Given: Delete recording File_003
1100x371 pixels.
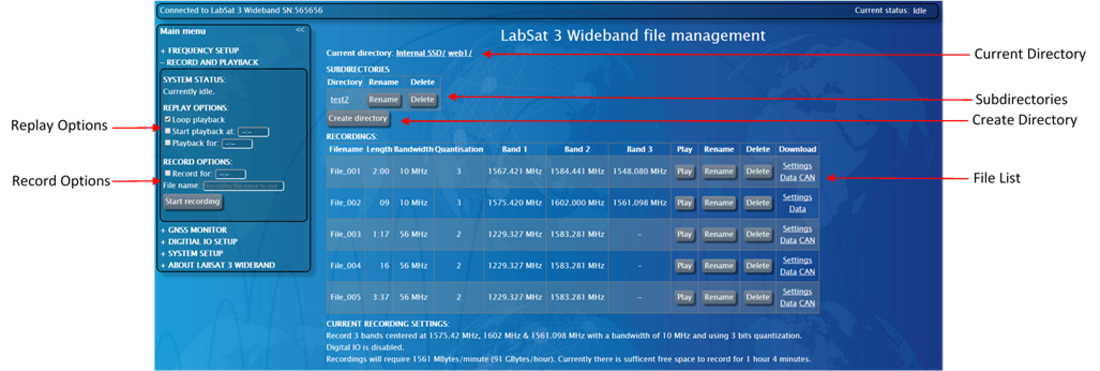Looking at the screenshot, I should pyautogui.click(x=758, y=234).
